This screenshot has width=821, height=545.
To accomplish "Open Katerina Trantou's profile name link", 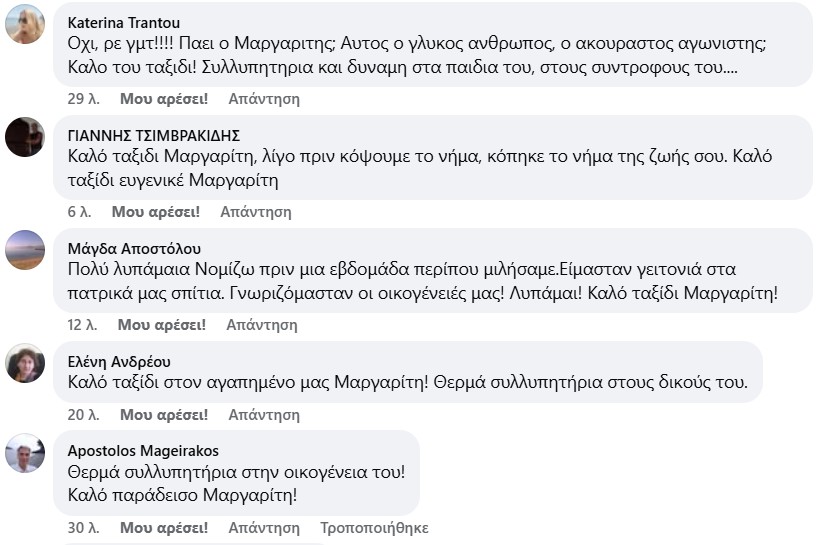I will 123,22.
